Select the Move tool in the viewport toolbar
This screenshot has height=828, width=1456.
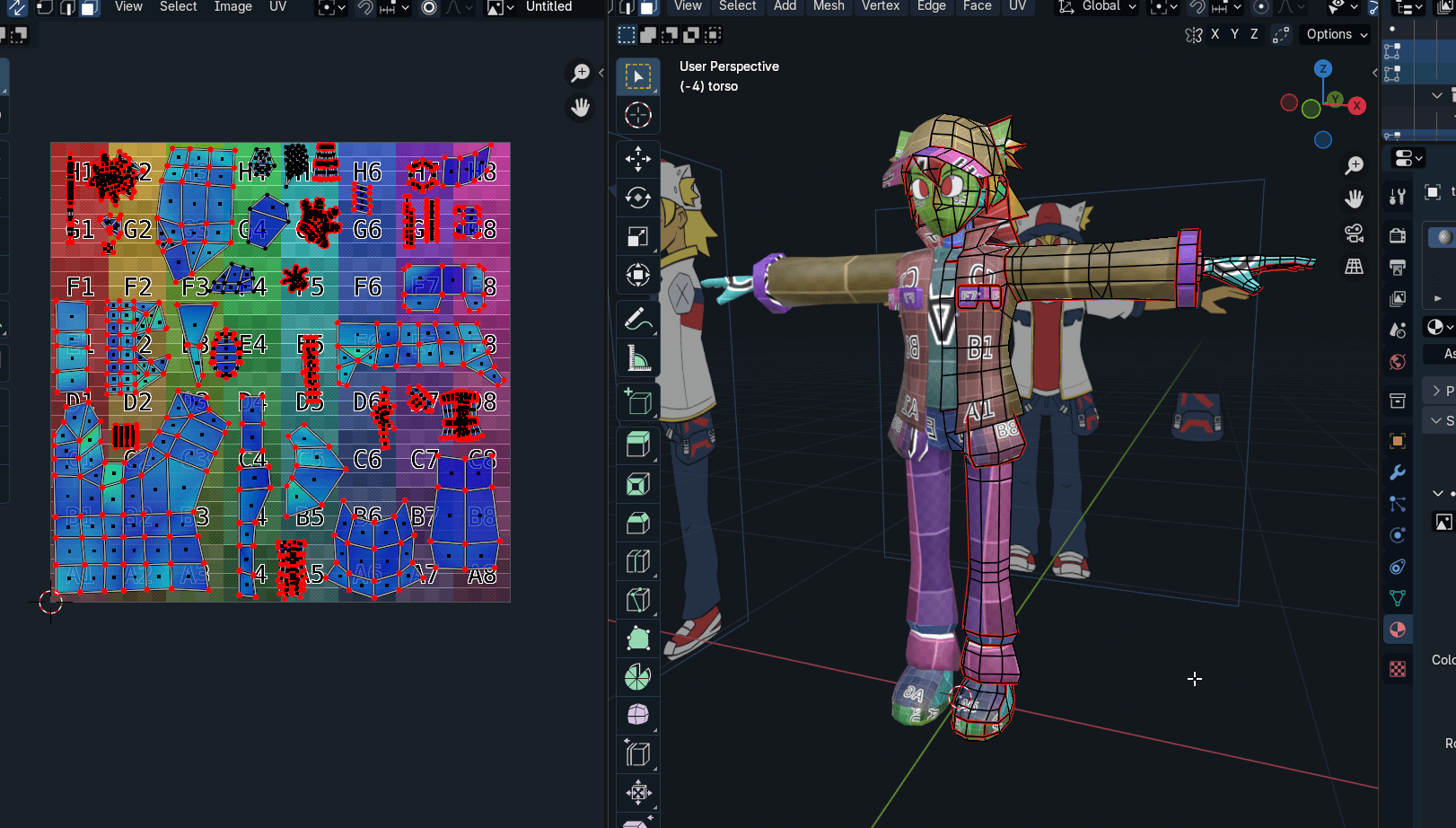638,159
